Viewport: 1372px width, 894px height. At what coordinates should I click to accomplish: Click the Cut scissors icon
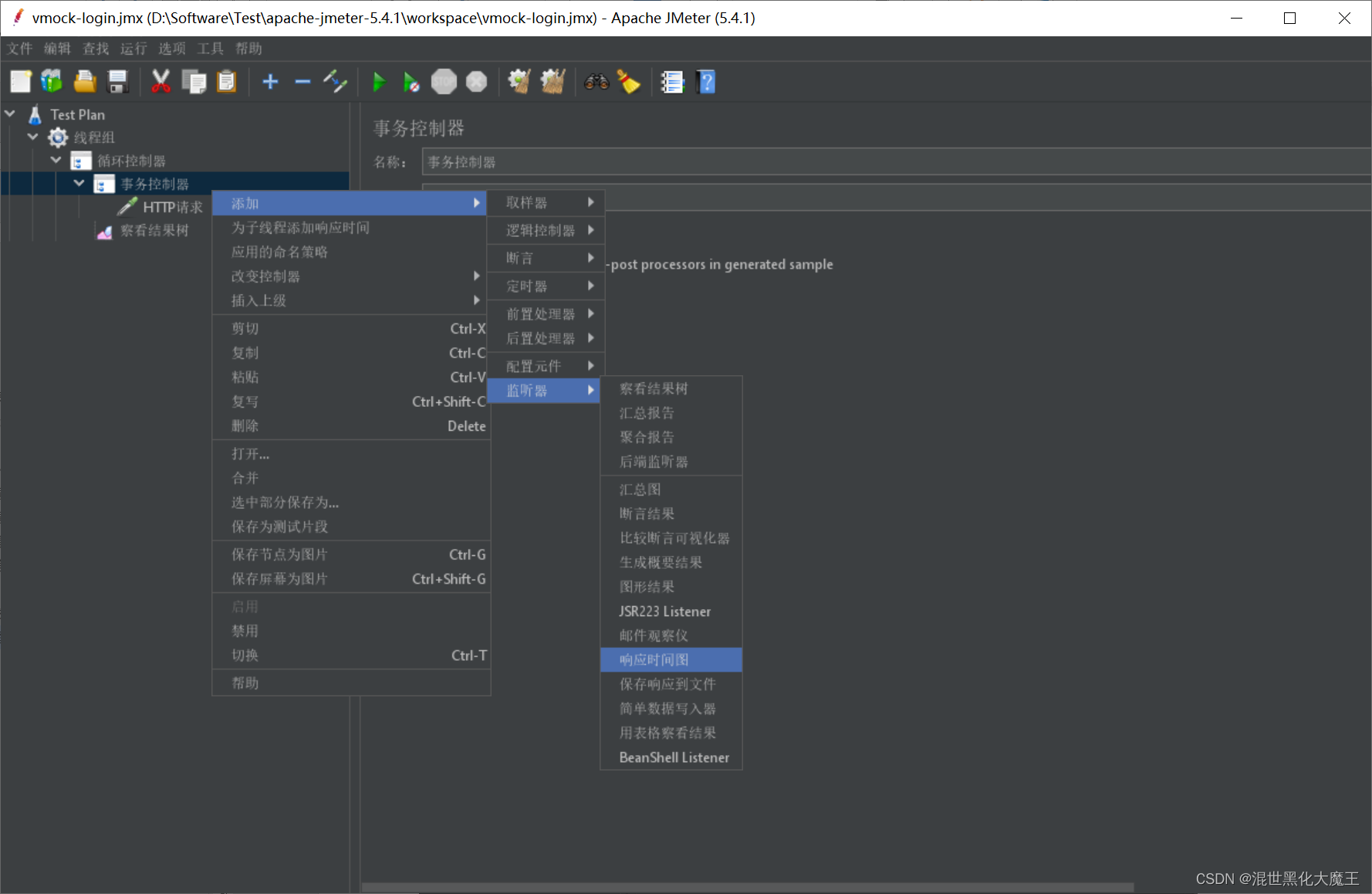pos(161,81)
